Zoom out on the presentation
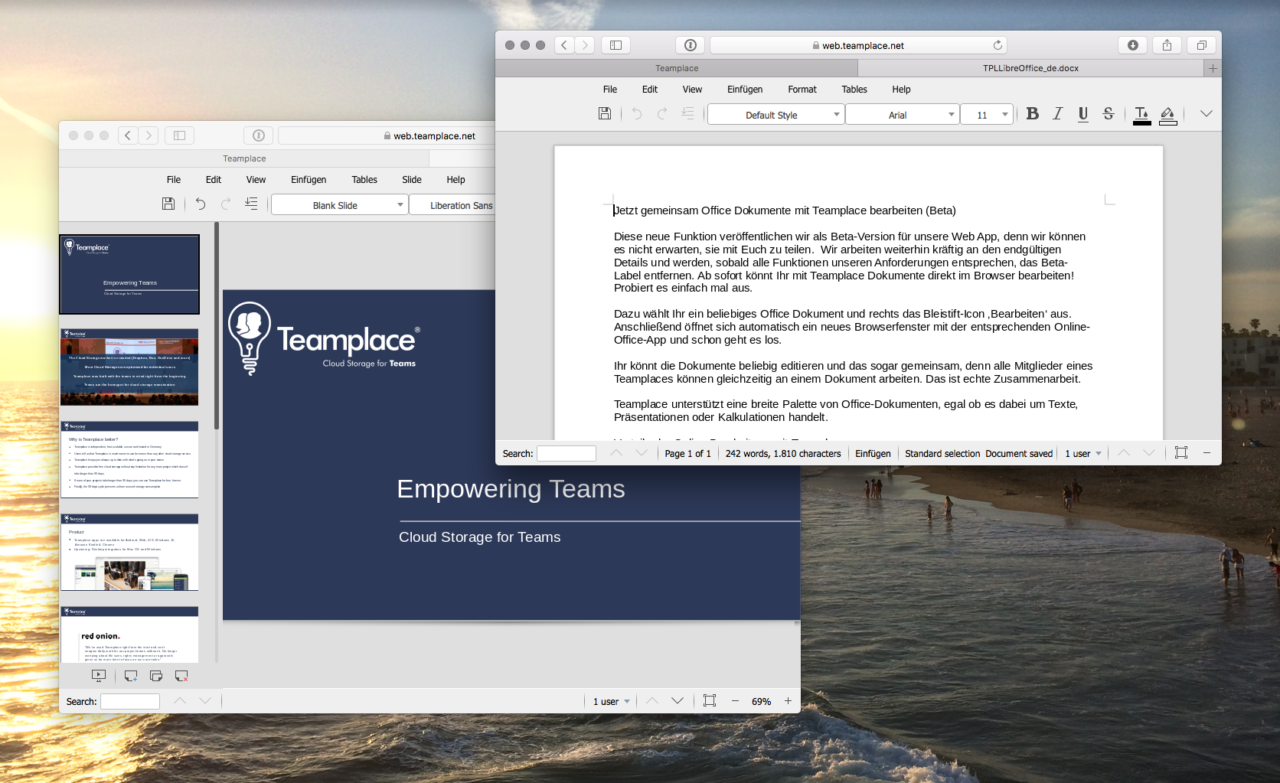 pos(735,701)
